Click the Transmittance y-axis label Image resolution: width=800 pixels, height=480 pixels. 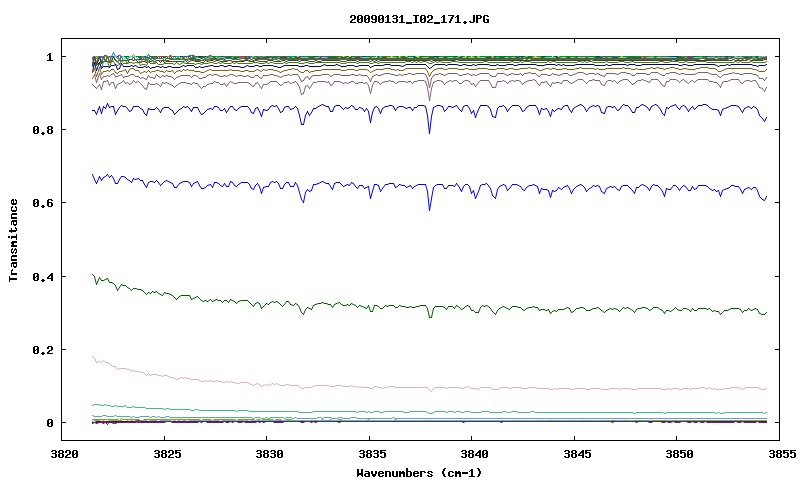click(x=13, y=240)
